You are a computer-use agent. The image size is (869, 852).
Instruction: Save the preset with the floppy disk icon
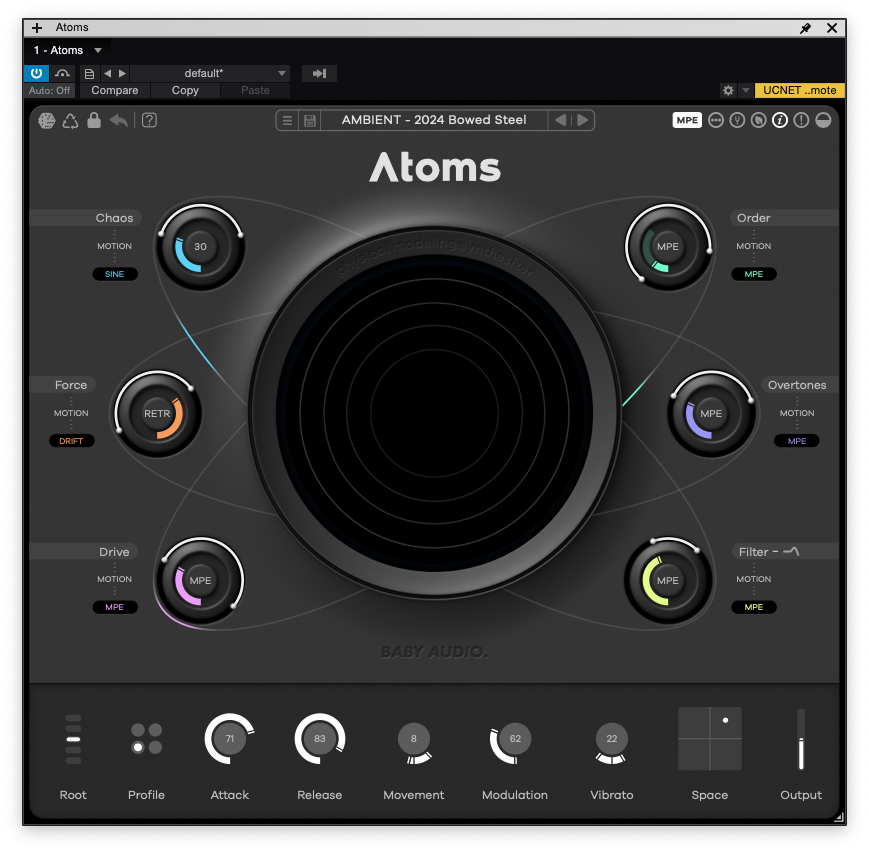click(310, 120)
